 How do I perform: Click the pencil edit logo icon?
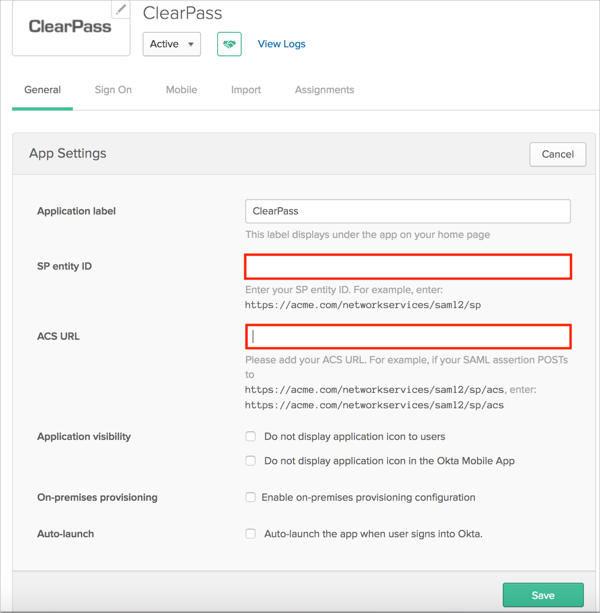pos(121,10)
